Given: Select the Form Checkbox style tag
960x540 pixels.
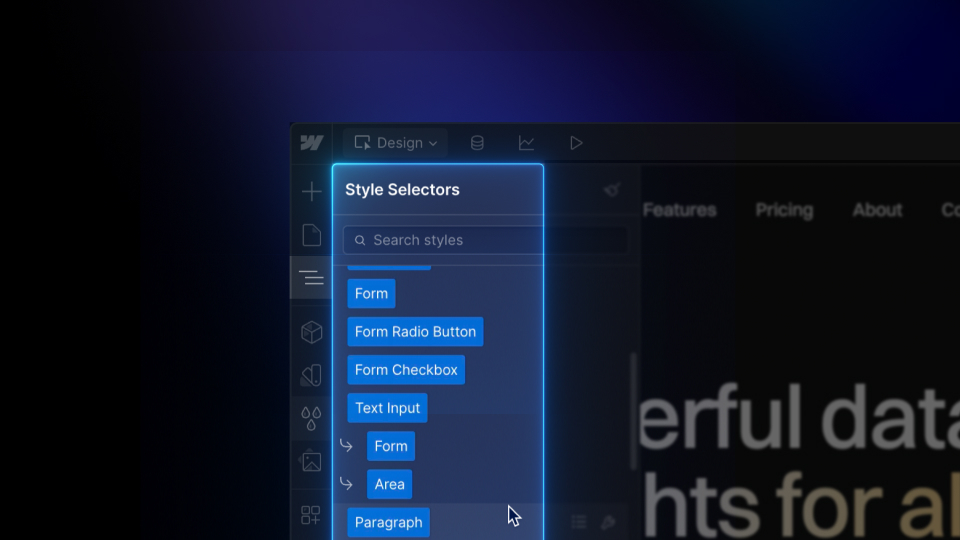Looking at the screenshot, I should (406, 370).
